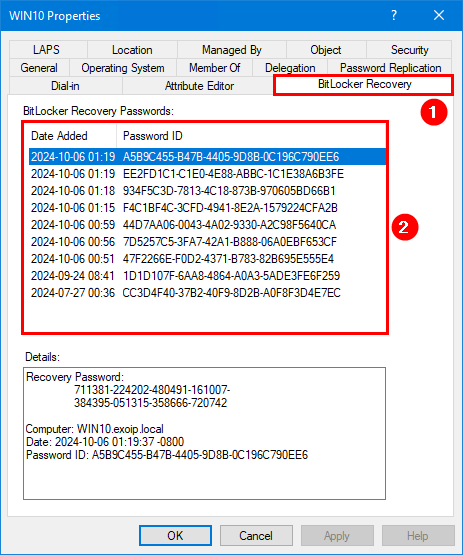Click the OK button
The width and height of the screenshot is (463, 555).
pos(175,535)
